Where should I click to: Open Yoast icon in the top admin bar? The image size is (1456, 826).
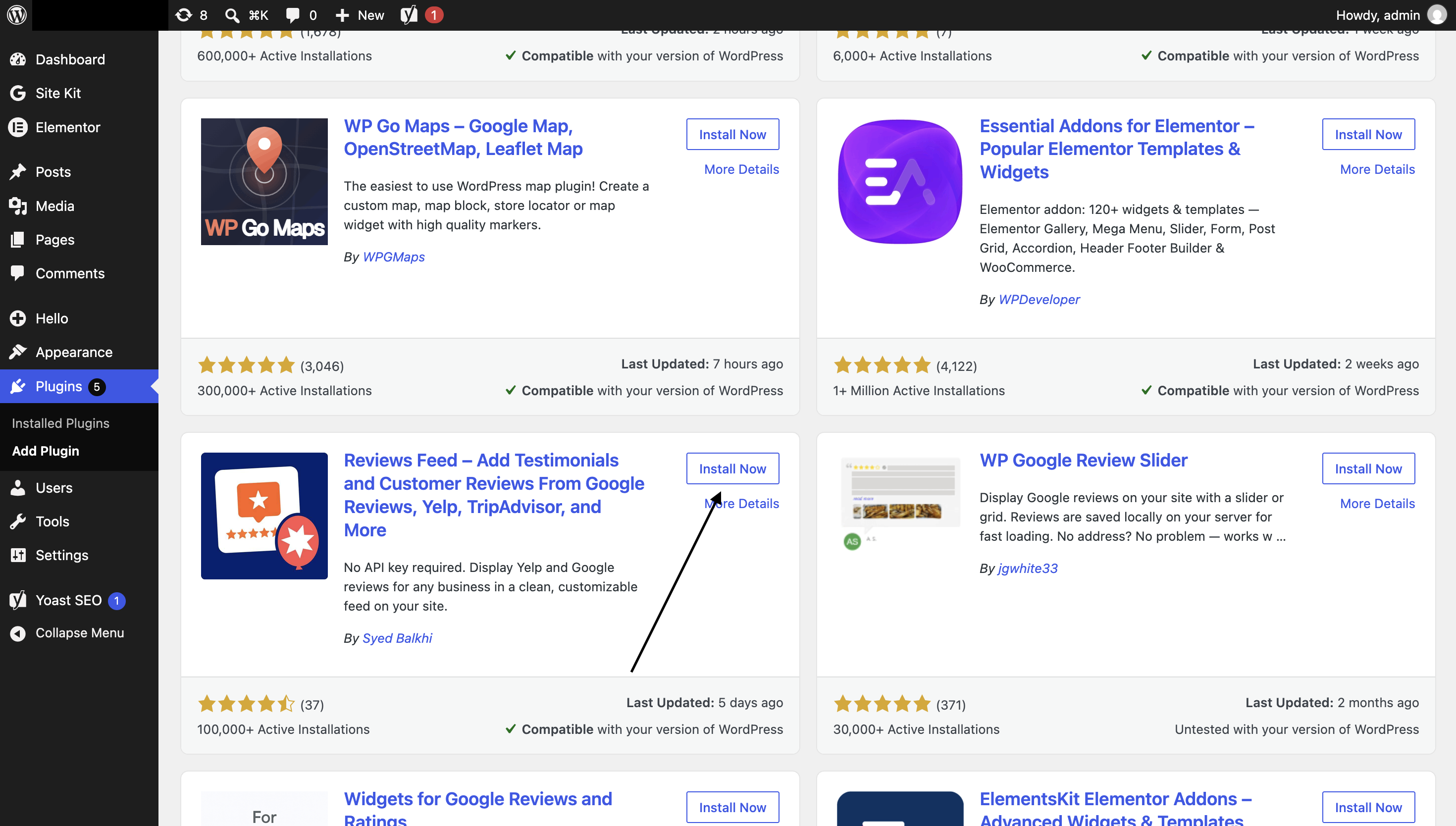point(409,15)
